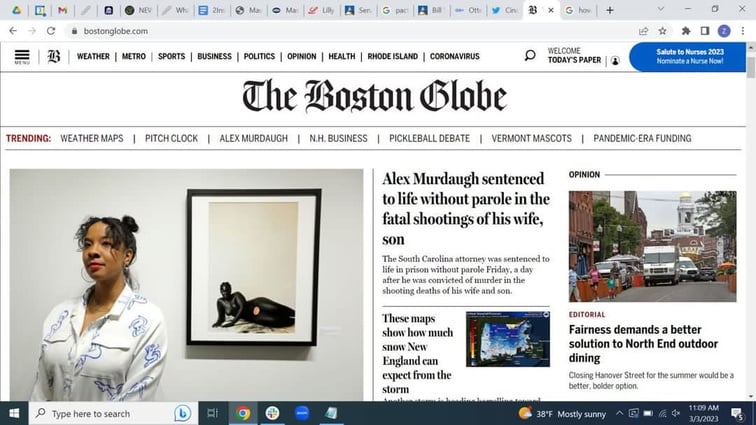Bookmark this page with the star icon
Viewport: 756px width, 425px height.
[662, 31]
